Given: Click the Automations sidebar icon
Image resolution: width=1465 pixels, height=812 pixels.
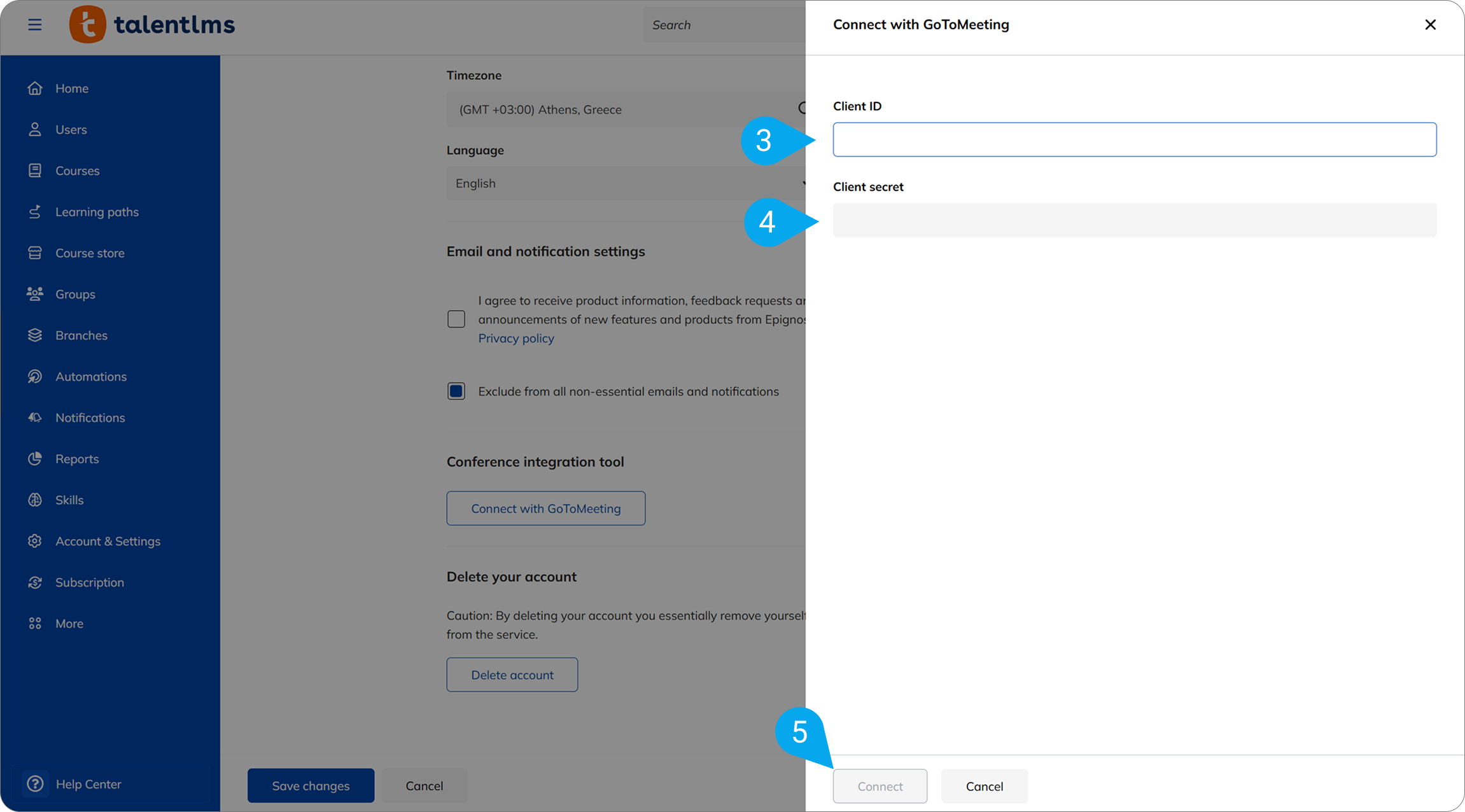Looking at the screenshot, I should 35,377.
